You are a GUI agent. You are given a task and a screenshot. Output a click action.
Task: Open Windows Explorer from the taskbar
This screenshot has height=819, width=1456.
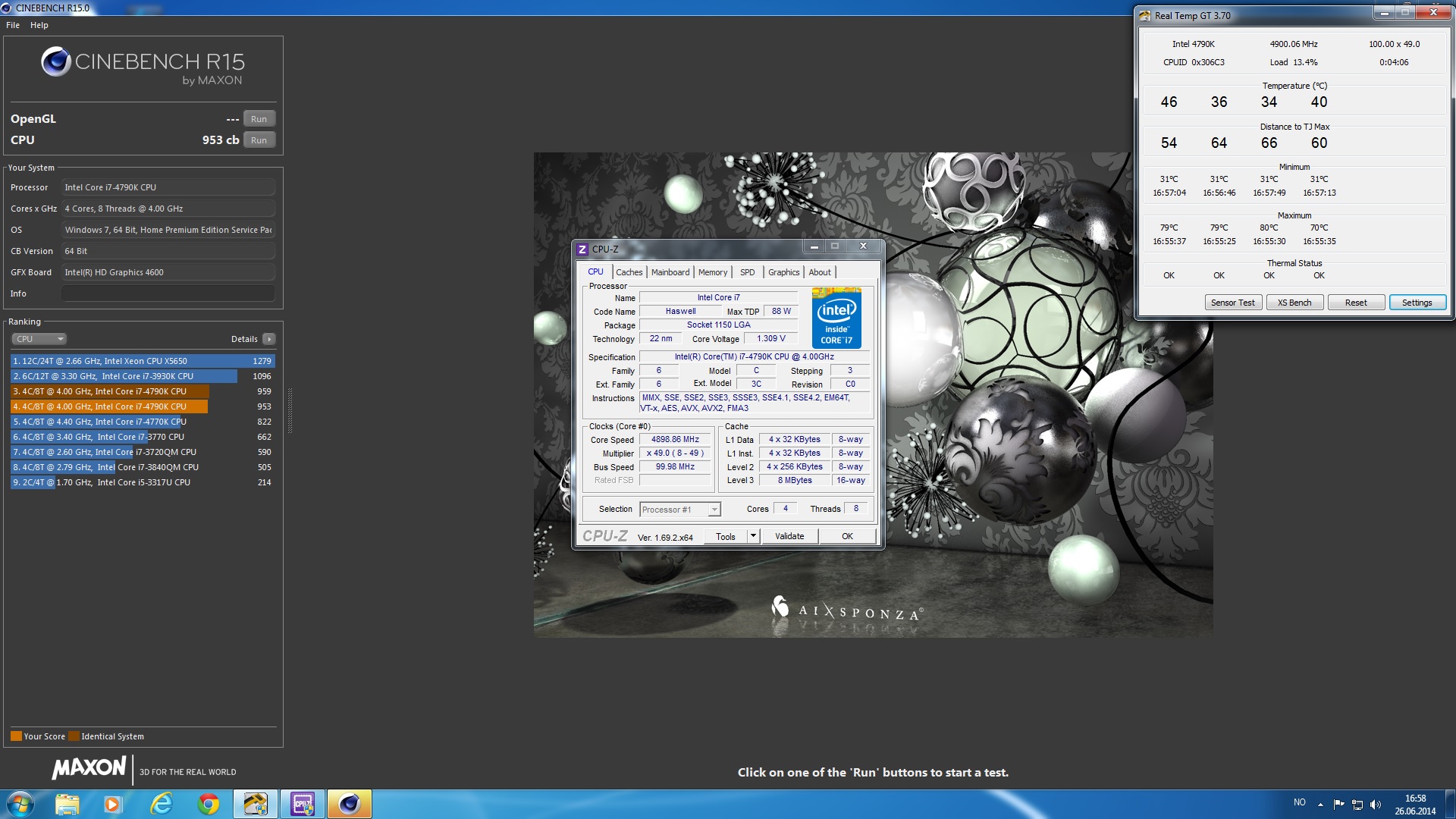(67, 804)
